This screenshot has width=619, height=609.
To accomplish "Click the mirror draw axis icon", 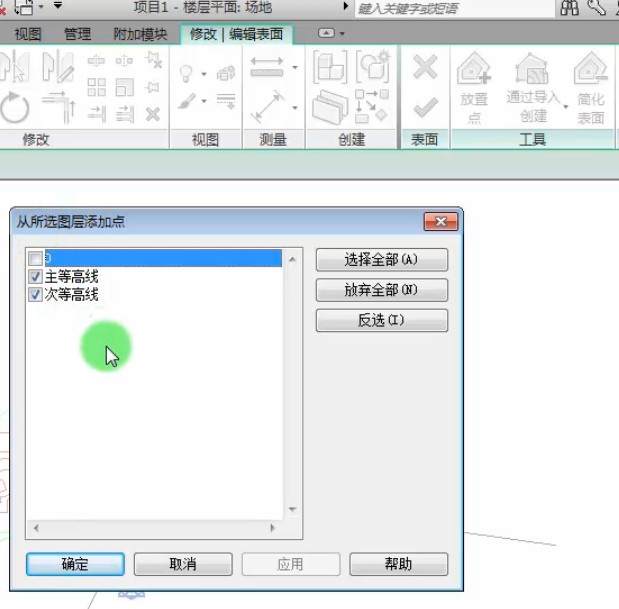I will click(58, 66).
